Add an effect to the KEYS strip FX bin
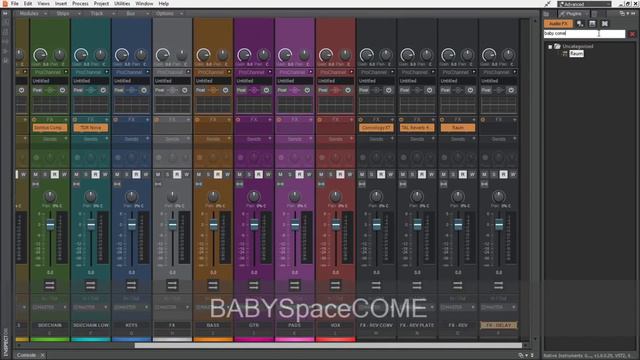 (147, 120)
